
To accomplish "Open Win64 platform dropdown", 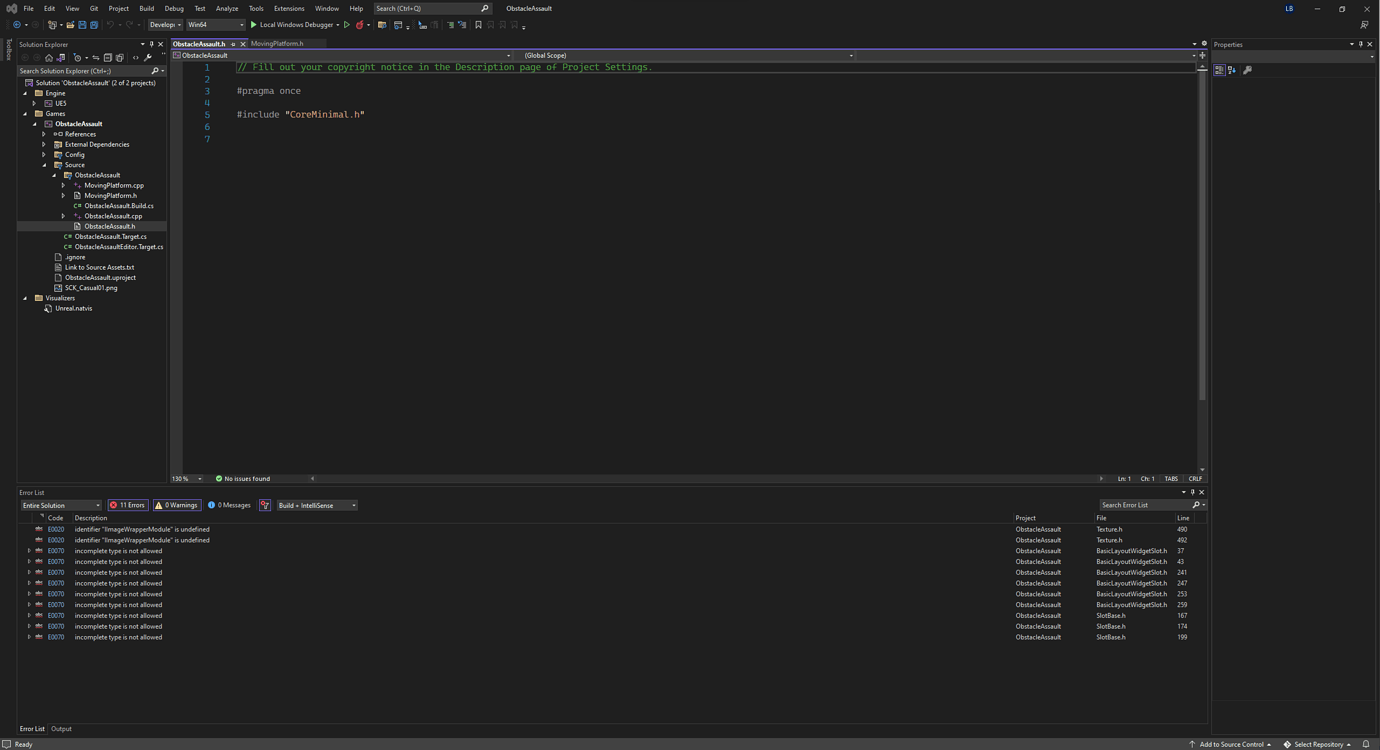I will [x=215, y=25].
